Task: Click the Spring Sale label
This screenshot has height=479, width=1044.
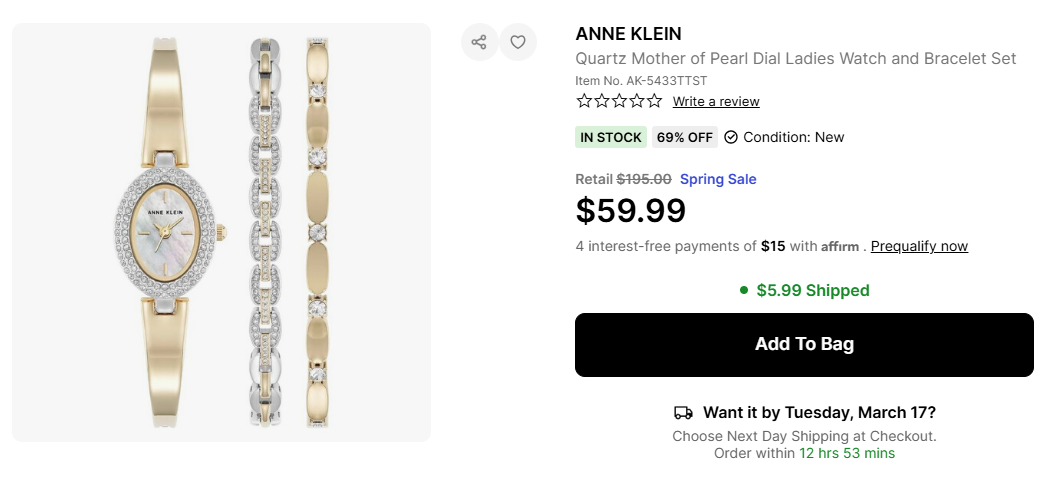Action: tap(718, 179)
